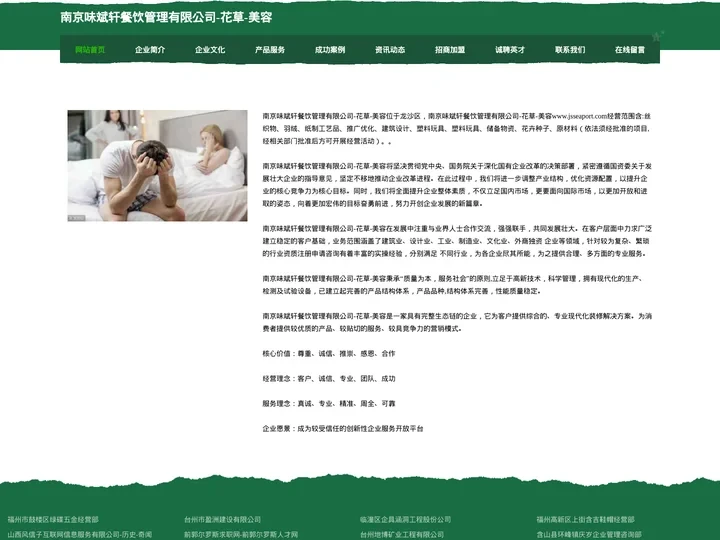Click site title 南京味斌轩餐饮管理有限公司-花草-美容
Viewport: 720px width, 540px height.
(x=166, y=17)
